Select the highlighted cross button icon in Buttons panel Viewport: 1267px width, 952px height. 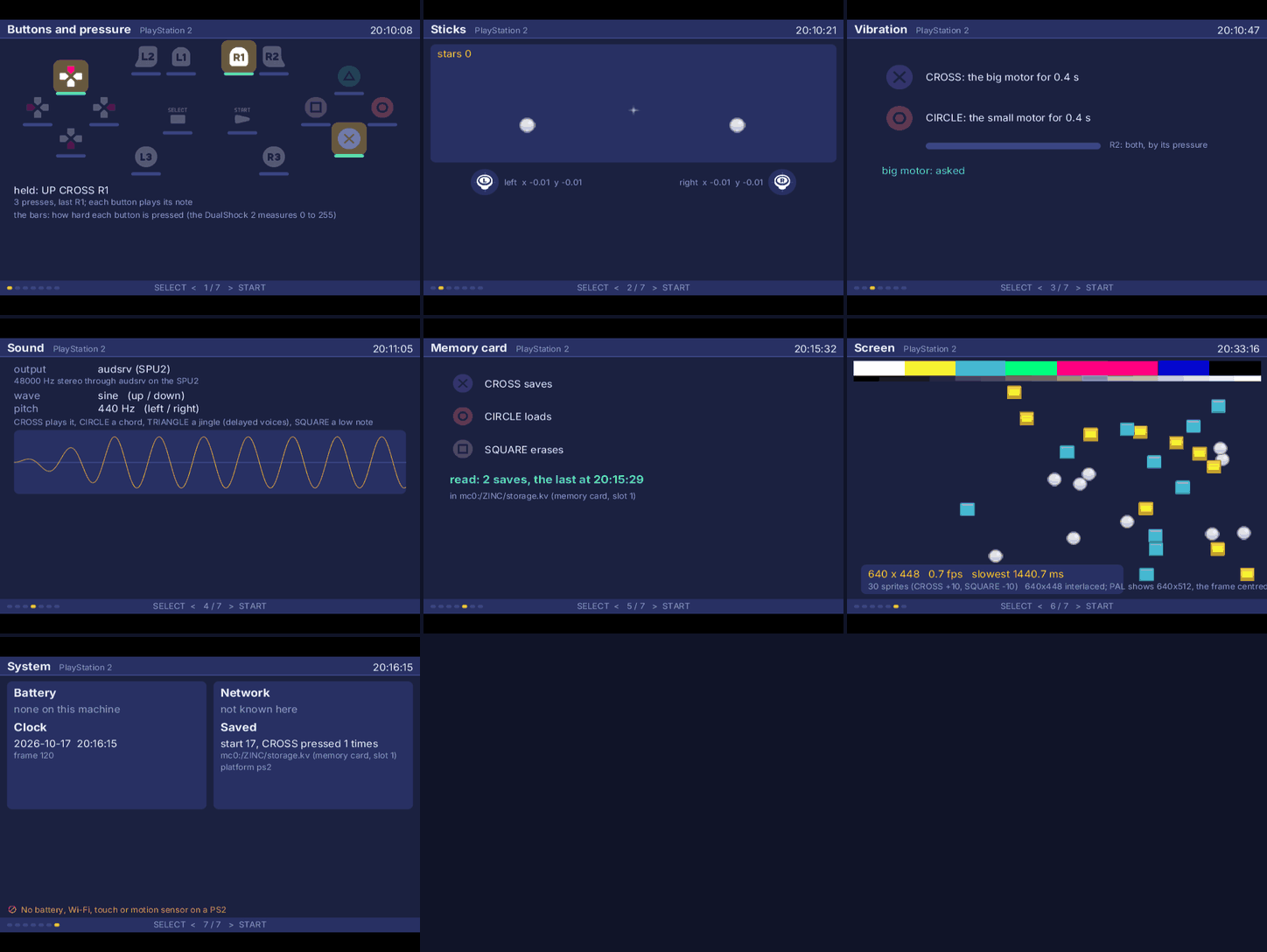tap(349, 138)
